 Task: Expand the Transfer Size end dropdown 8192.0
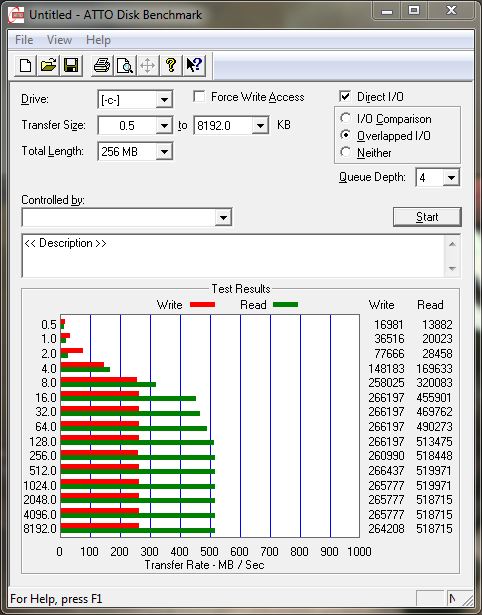[x=260, y=126]
